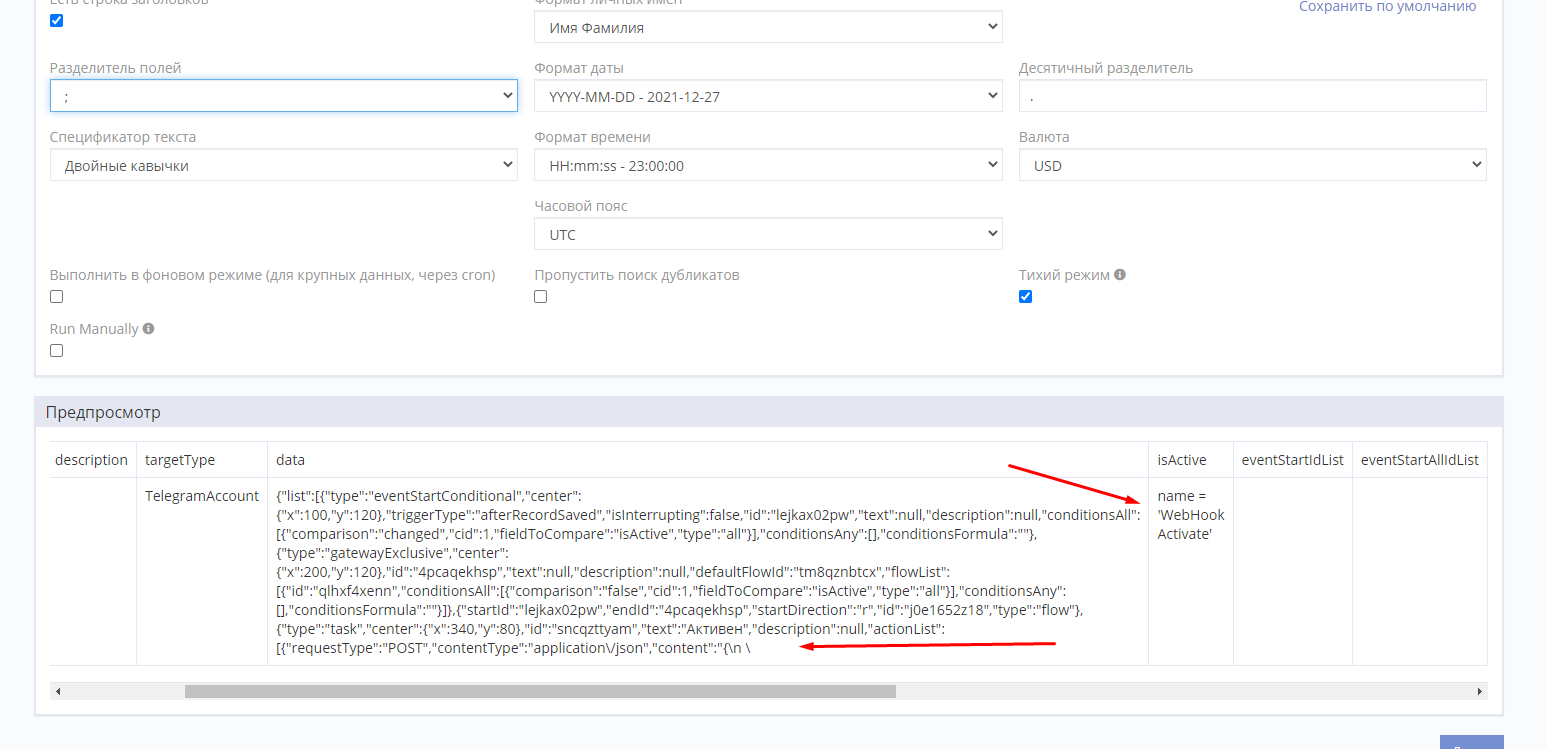The height and width of the screenshot is (749, 1547).
Task: Uncheck the header row checkbox at top
Action: [57, 21]
